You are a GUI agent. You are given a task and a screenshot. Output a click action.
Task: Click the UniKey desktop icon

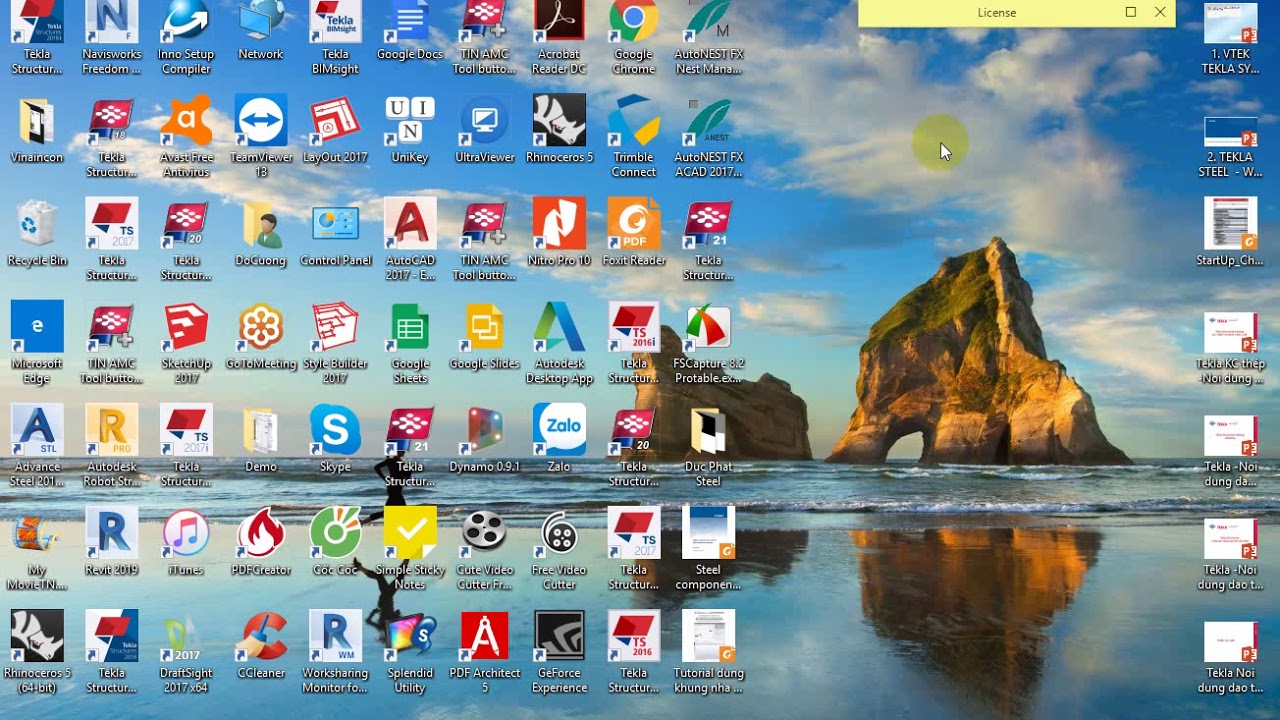coord(410,130)
